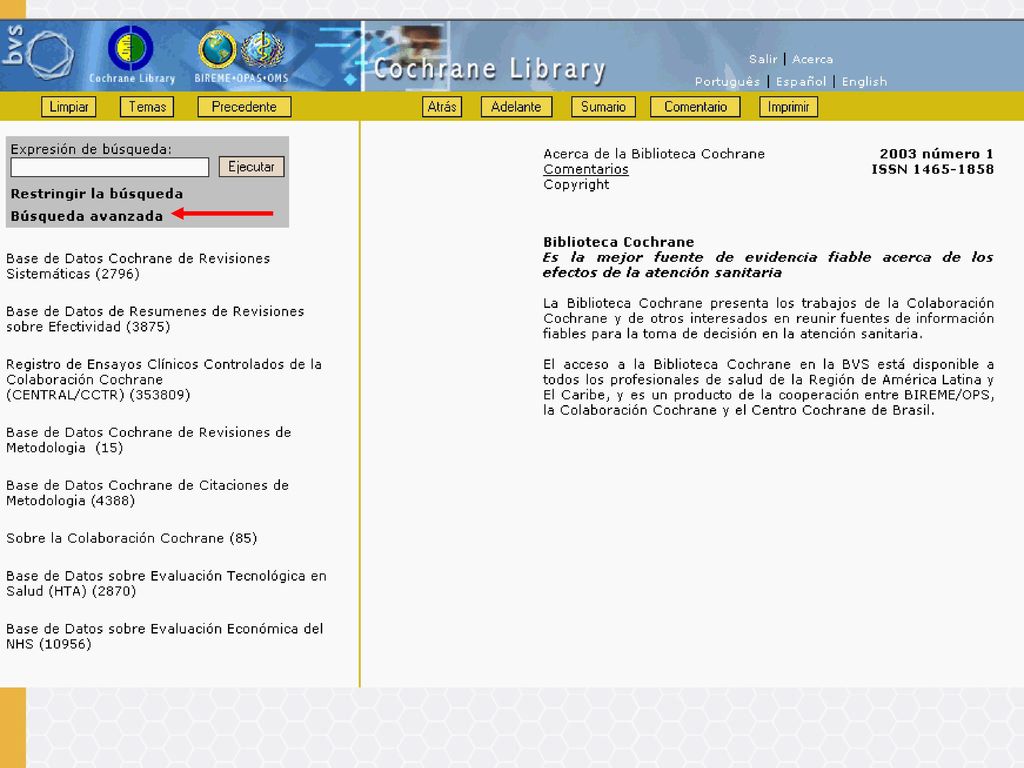The width and height of the screenshot is (1024, 768).
Task: Click the Limpiar button
Action: (x=69, y=106)
